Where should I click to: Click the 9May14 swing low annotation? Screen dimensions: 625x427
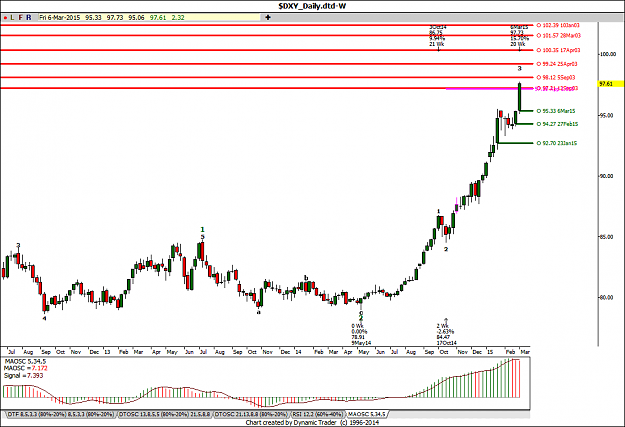pos(361,334)
